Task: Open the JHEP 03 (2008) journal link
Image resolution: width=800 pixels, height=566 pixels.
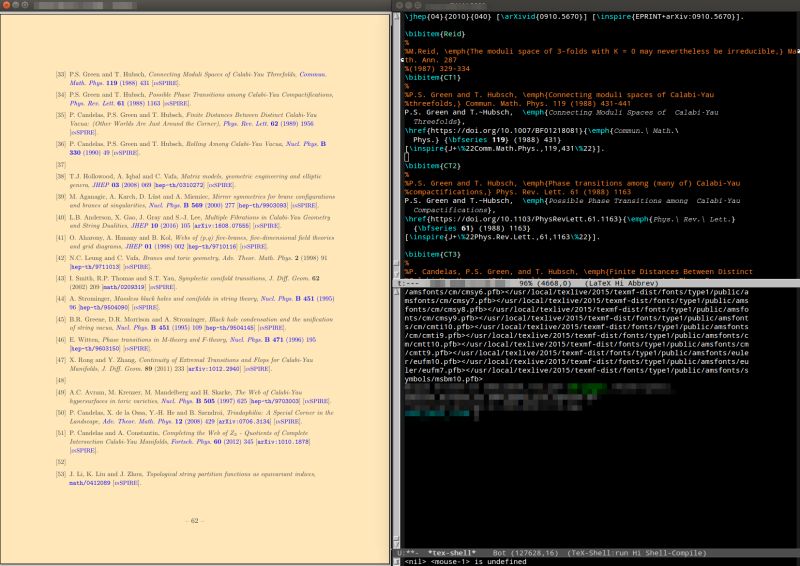Action: click(121, 185)
